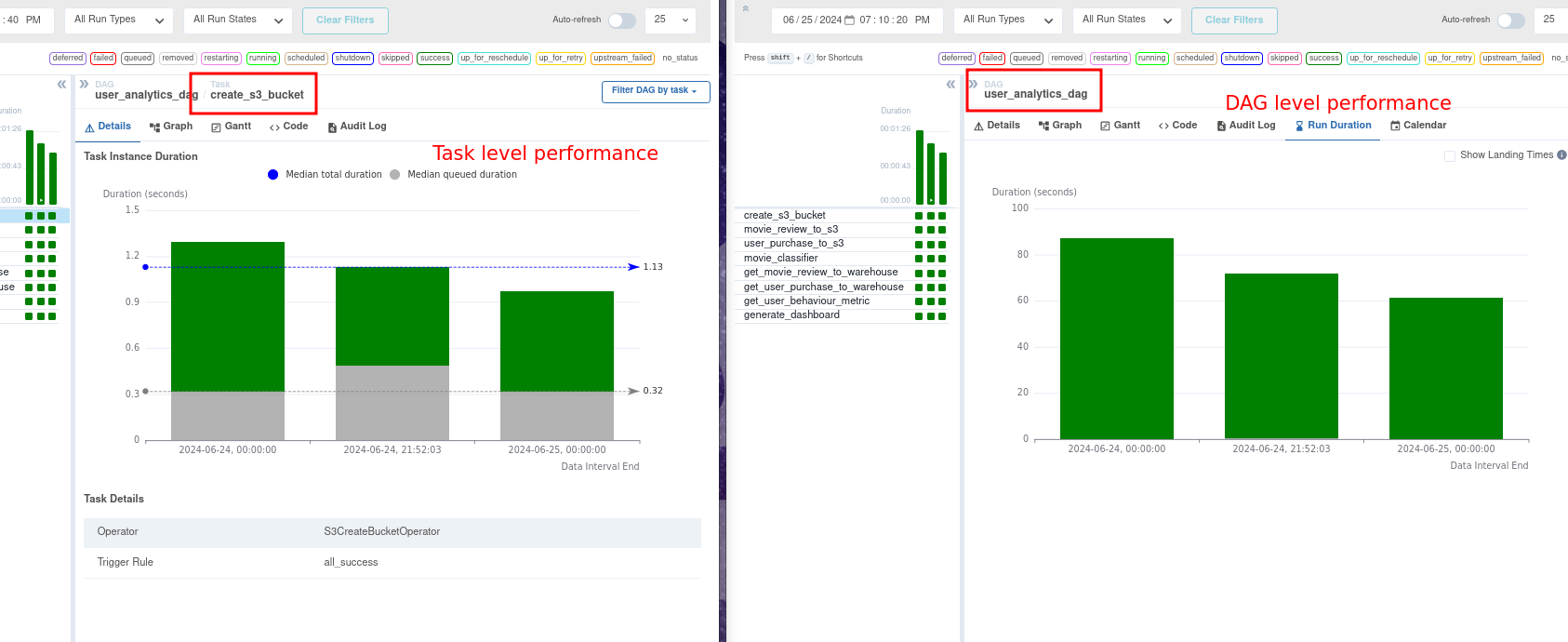Click the info icon beside Show Landing Times

(x=1561, y=155)
